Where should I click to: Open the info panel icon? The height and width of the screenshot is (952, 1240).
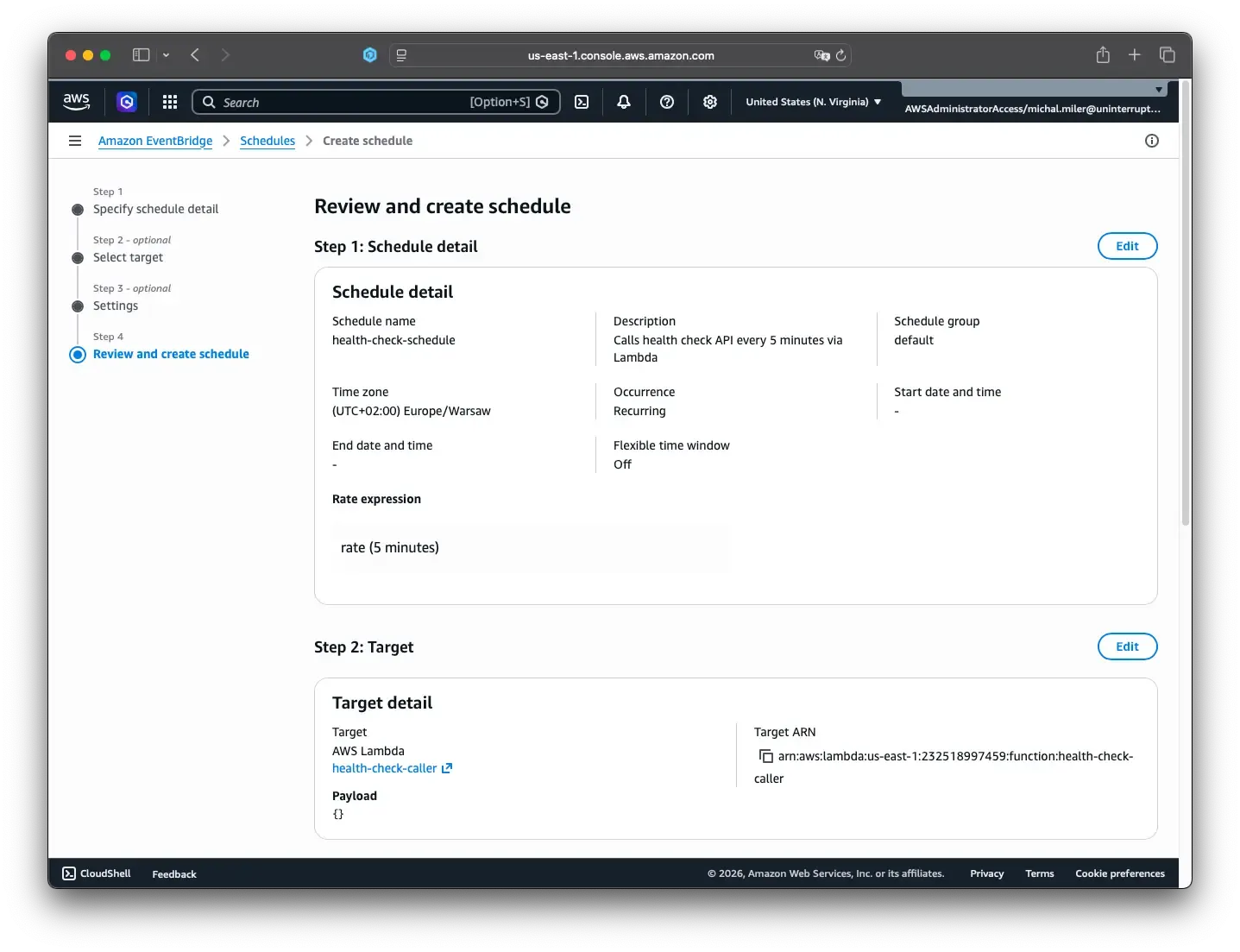pos(1152,141)
